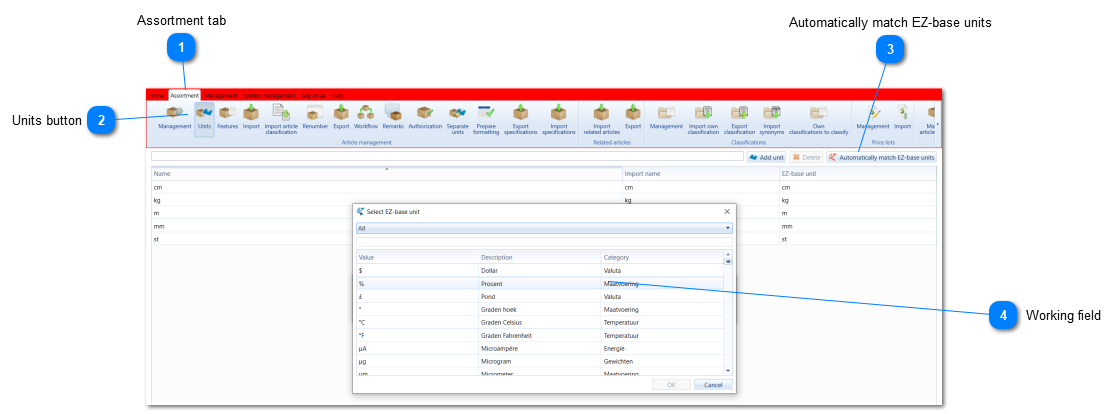
Task: Select the Graden Celsius row
Action: point(540,322)
